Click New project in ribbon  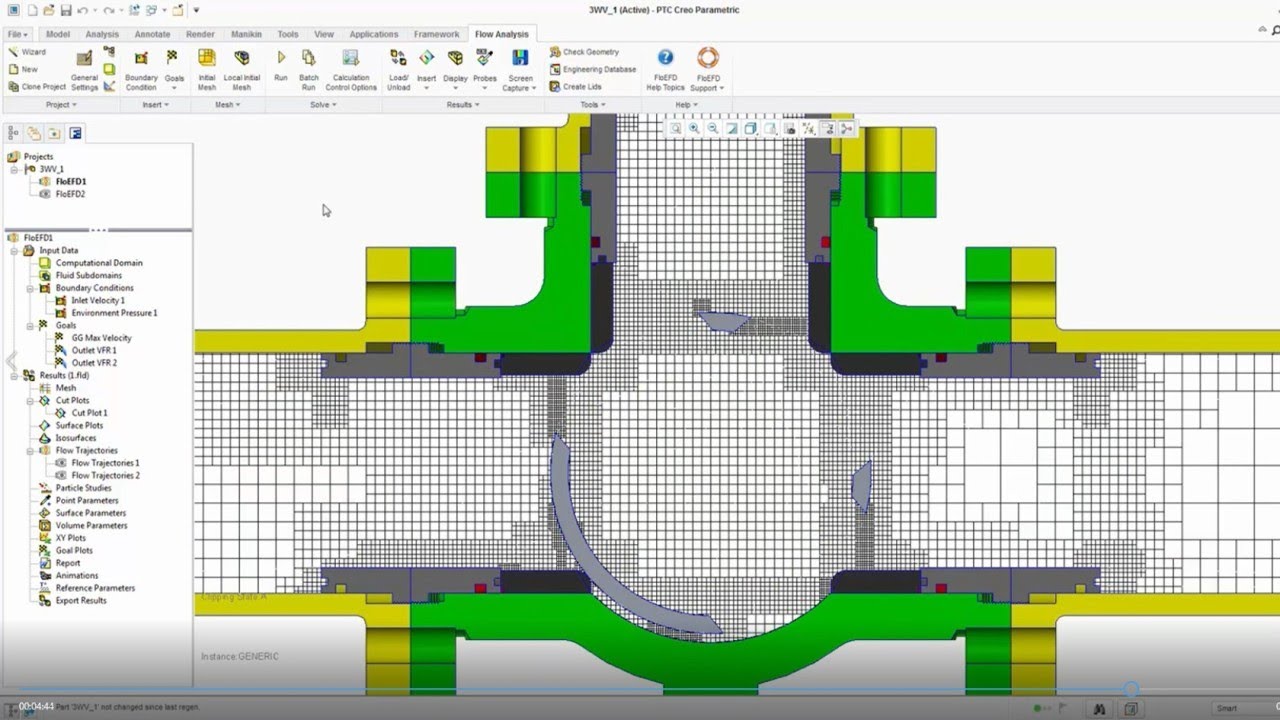coord(22,70)
